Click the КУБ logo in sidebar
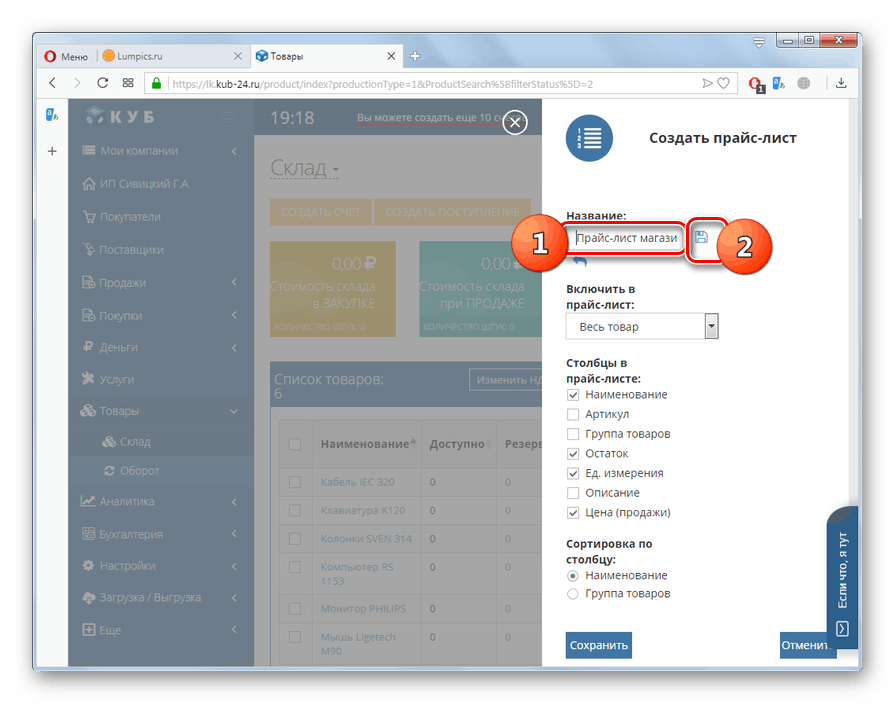Viewport: 895px width, 704px height. coord(120,116)
